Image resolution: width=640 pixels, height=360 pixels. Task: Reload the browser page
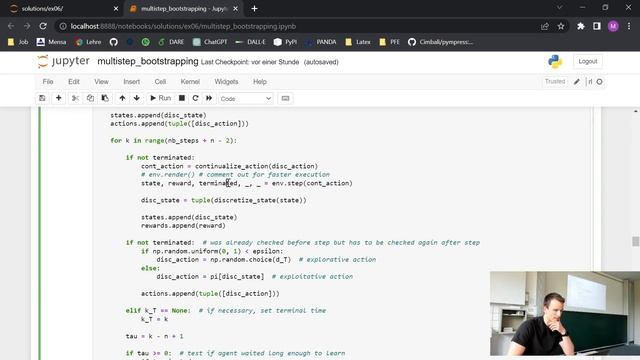point(43,26)
